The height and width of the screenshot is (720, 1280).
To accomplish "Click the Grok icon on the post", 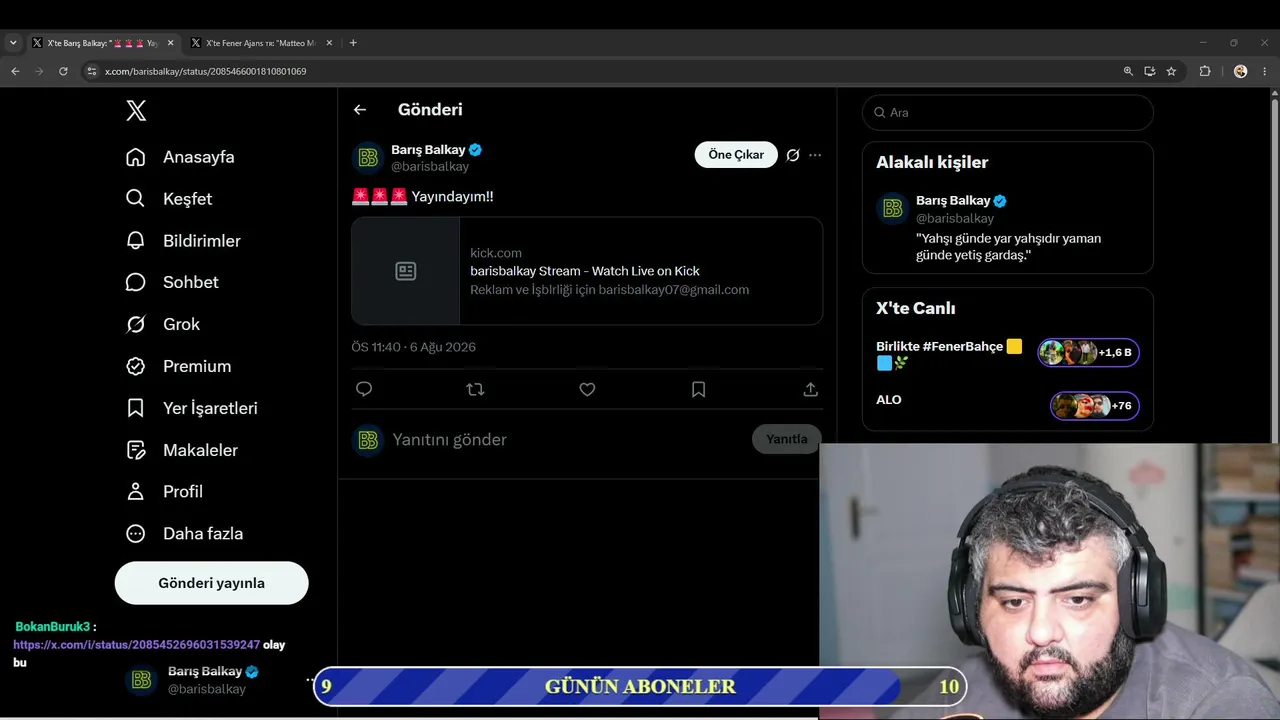I will pyautogui.click(x=793, y=155).
